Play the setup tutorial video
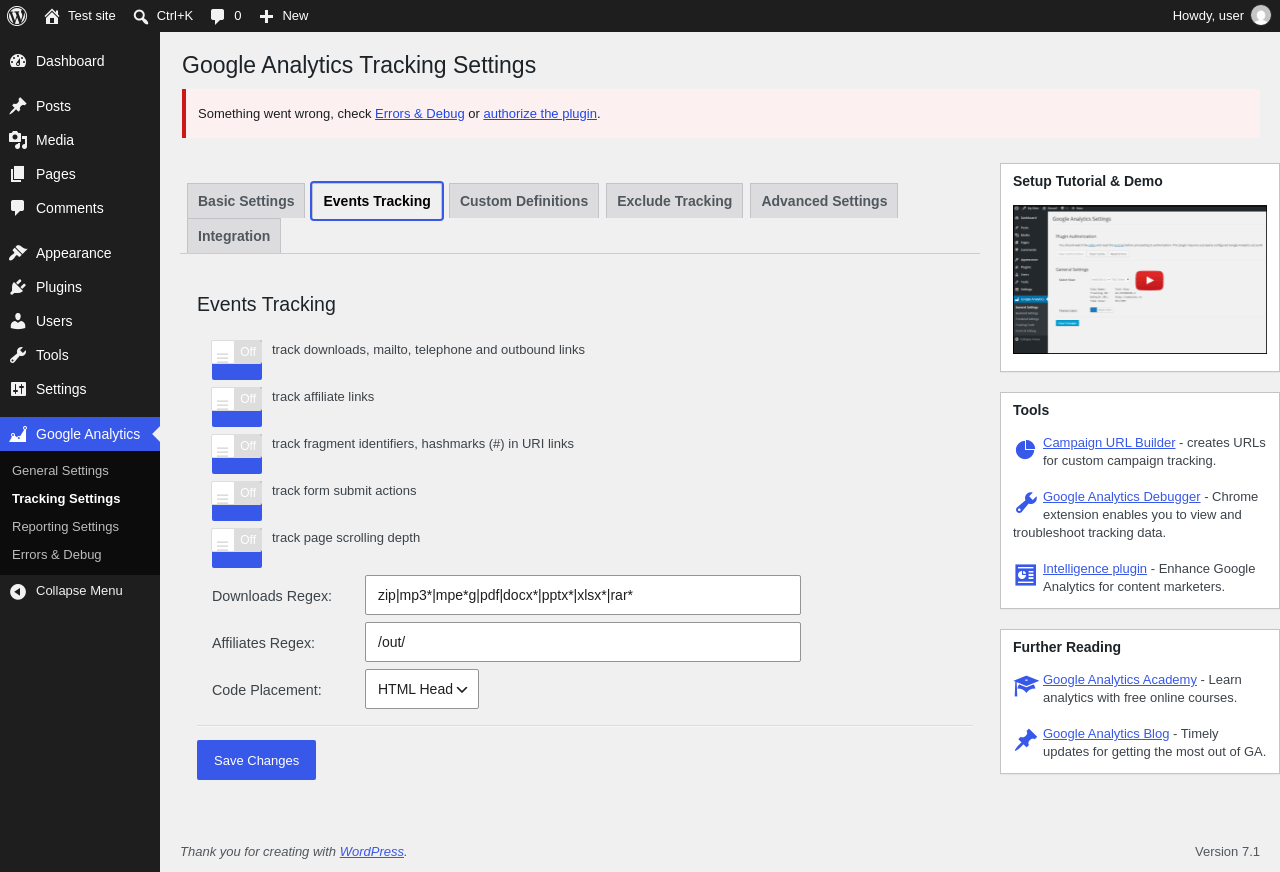Image resolution: width=1280 pixels, height=872 pixels. coord(1149,280)
